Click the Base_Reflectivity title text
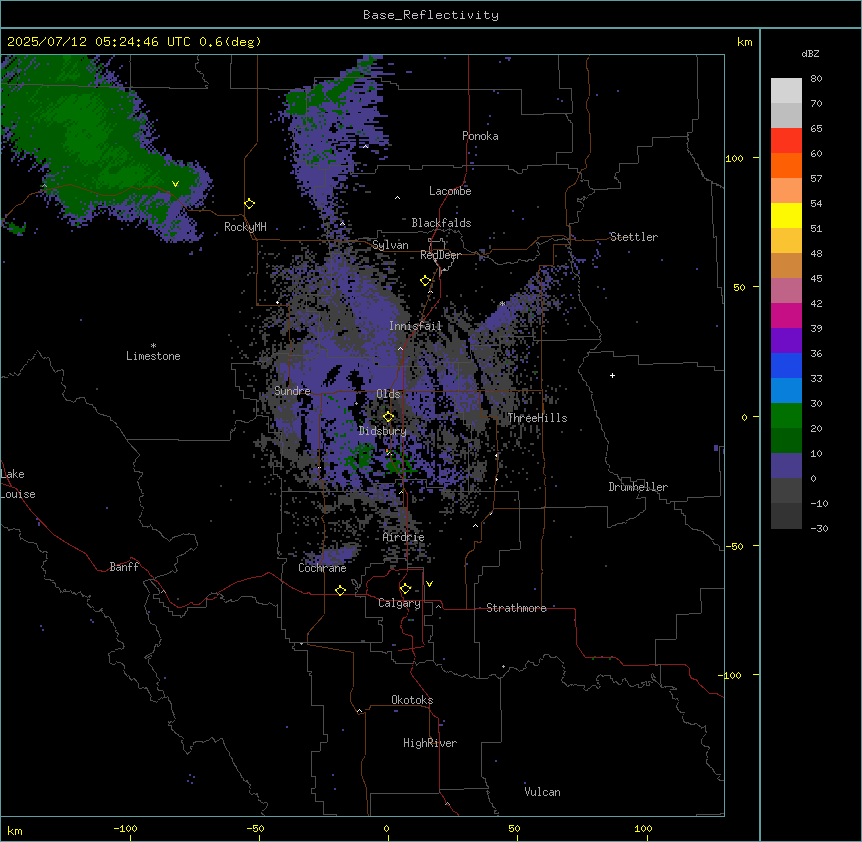Image resolution: width=862 pixels, height=842 pixels. [431, 15]
